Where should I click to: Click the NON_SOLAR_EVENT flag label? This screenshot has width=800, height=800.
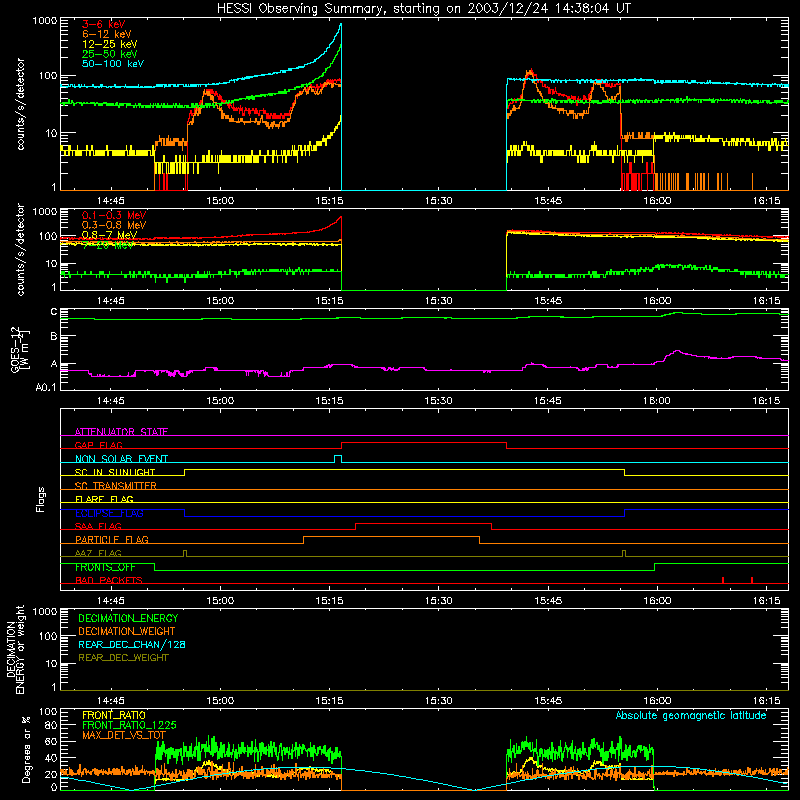tap(121, 459)
